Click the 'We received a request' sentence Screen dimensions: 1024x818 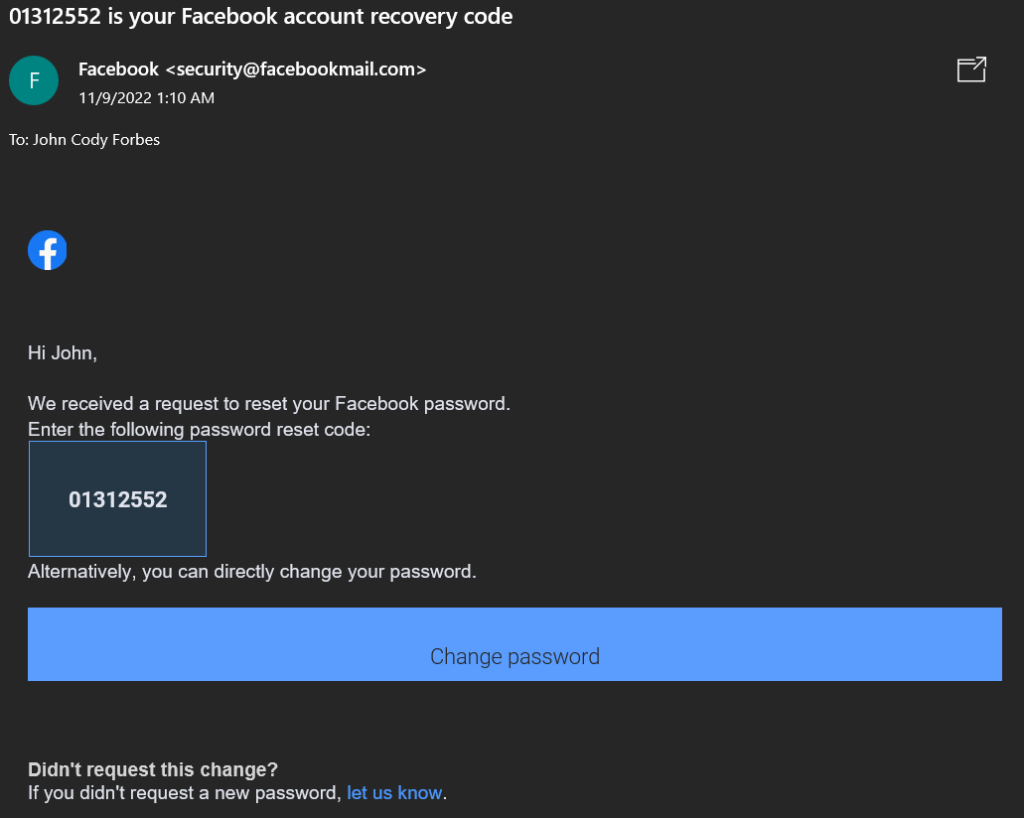pyautogui.click(x=269, y=404)
